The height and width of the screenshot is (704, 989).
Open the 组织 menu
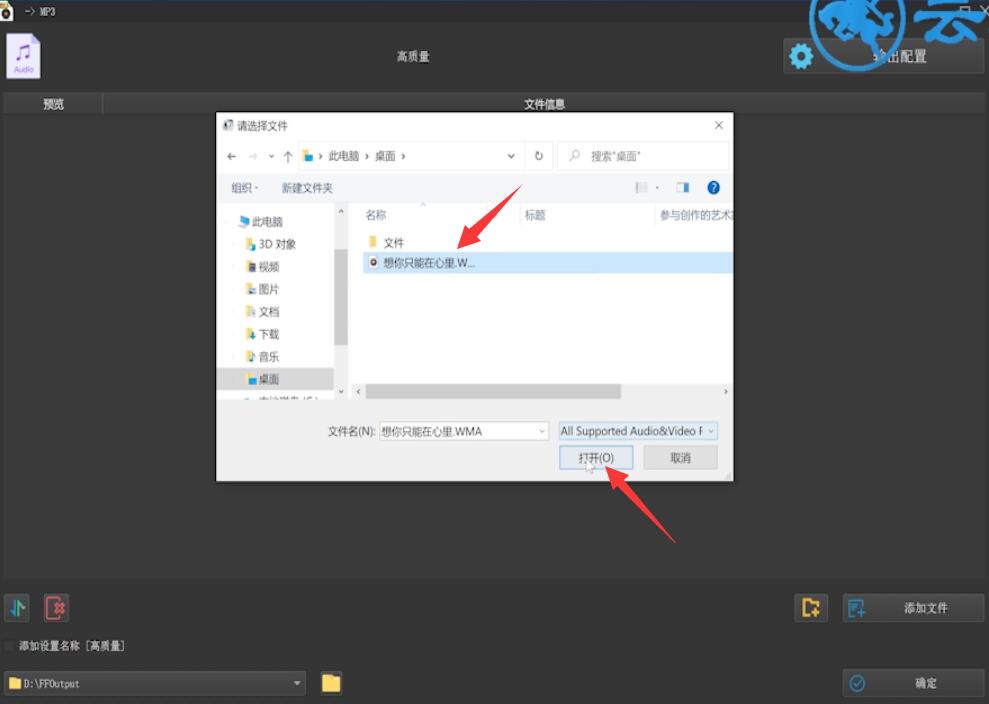pos(245,188)
